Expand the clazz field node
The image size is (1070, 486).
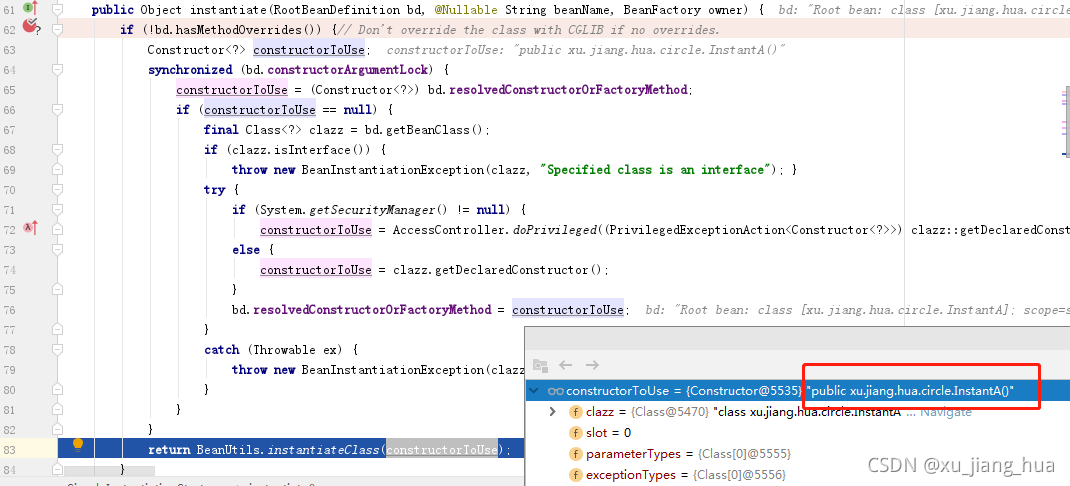553,412
